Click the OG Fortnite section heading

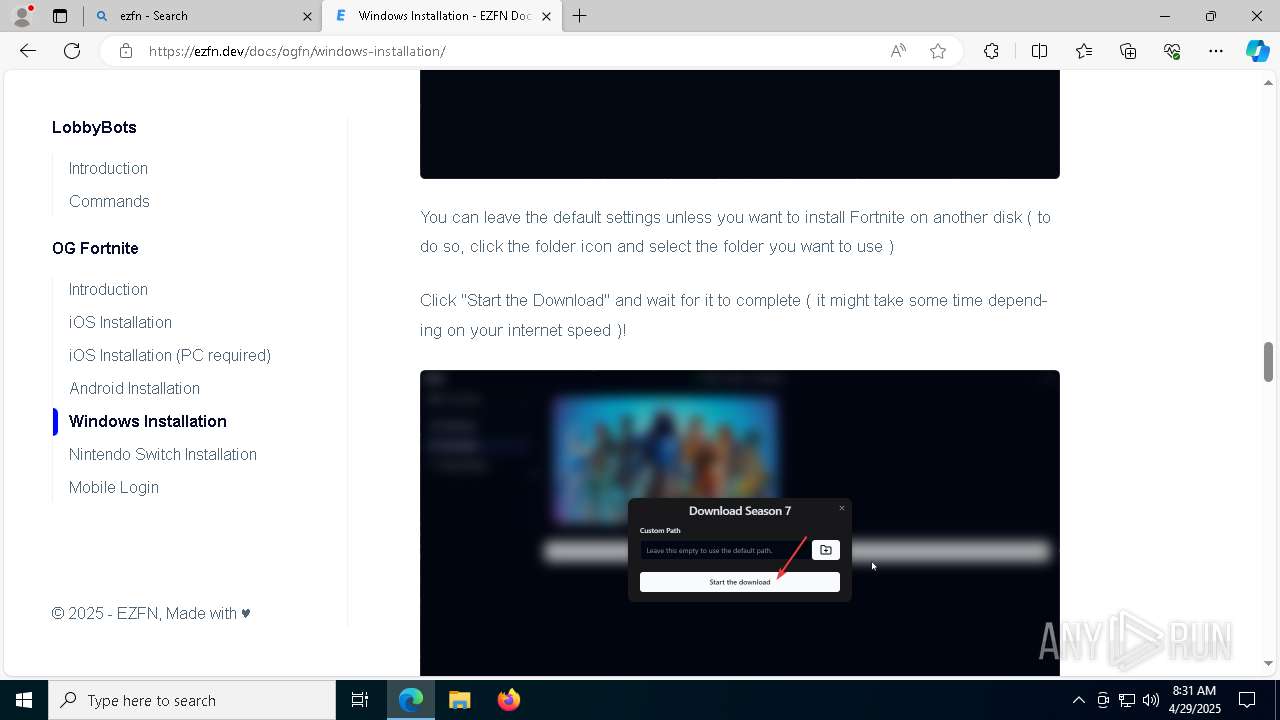(x=95, y=248)
